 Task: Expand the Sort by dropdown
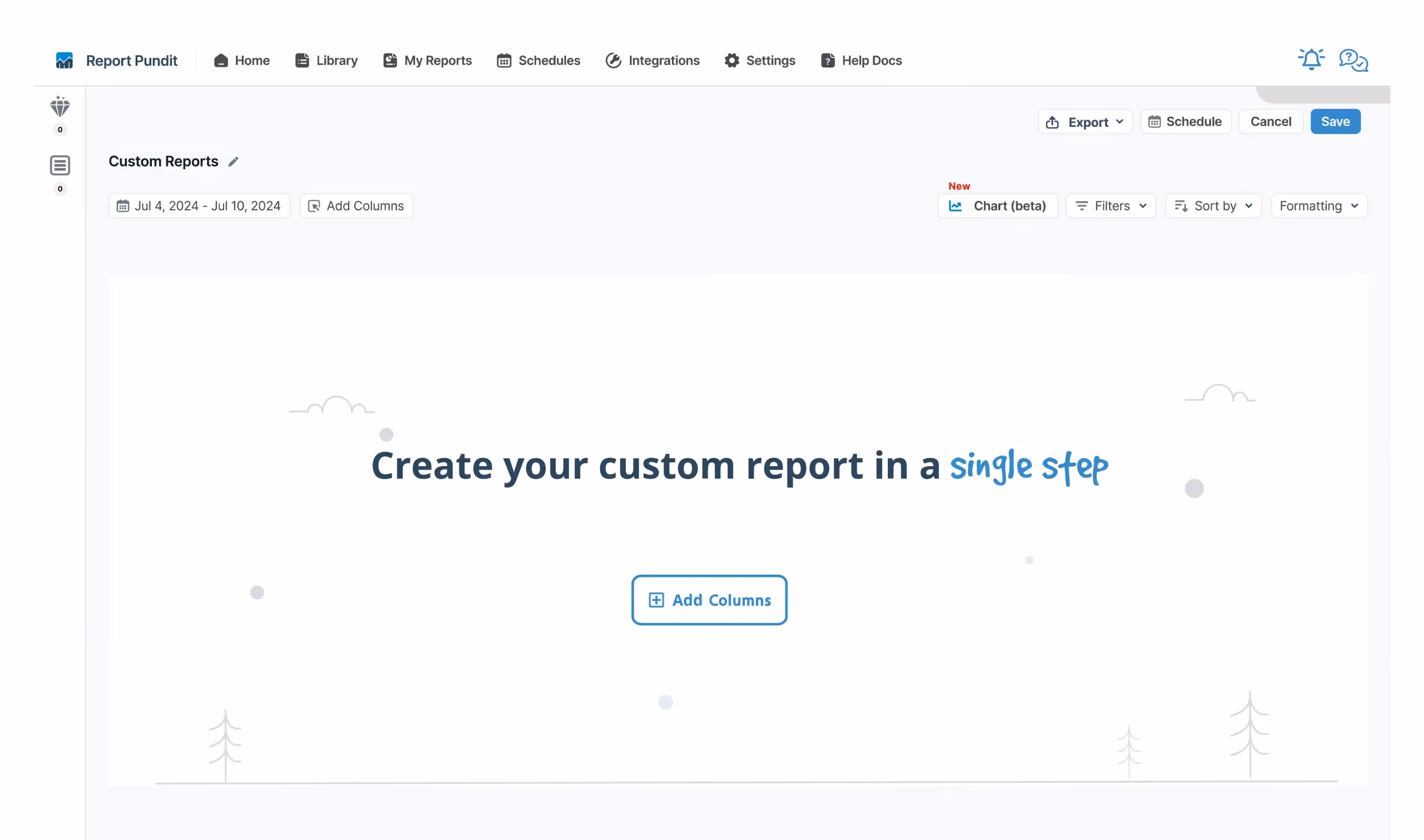[x=1213, y=206]
